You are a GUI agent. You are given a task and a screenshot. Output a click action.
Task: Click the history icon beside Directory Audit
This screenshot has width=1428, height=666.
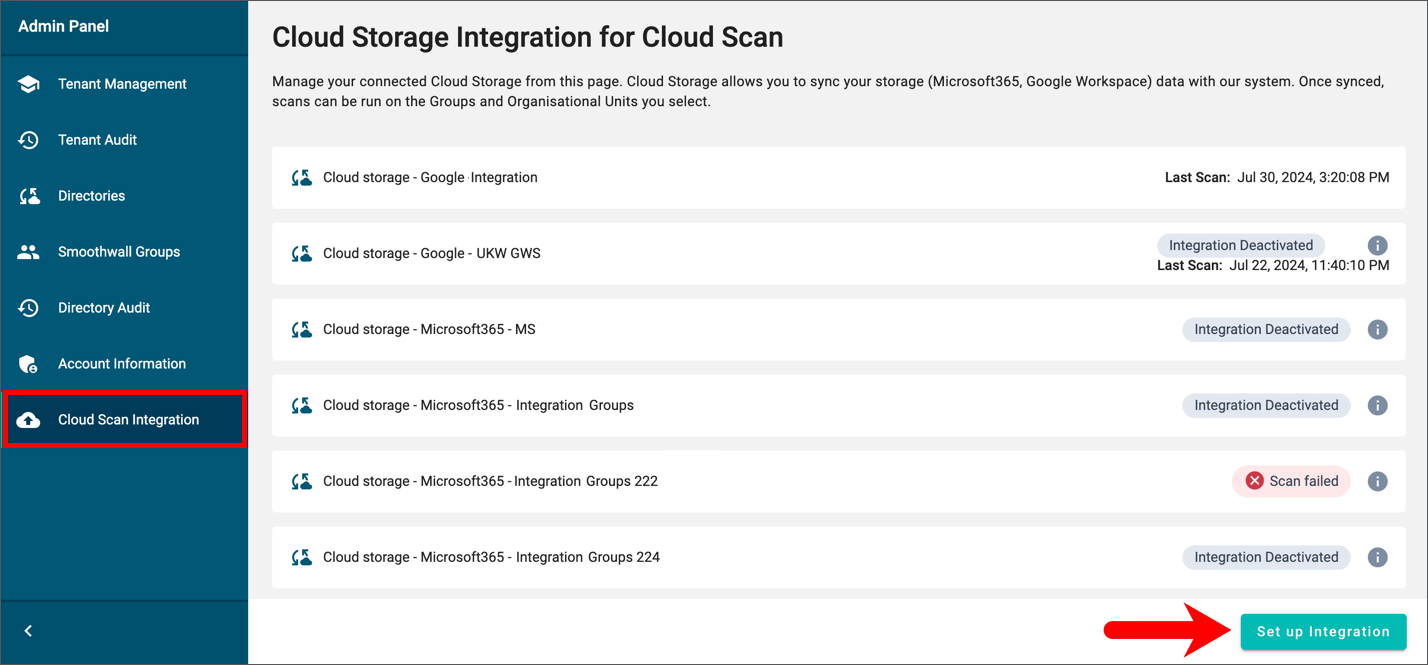(29, 308)
